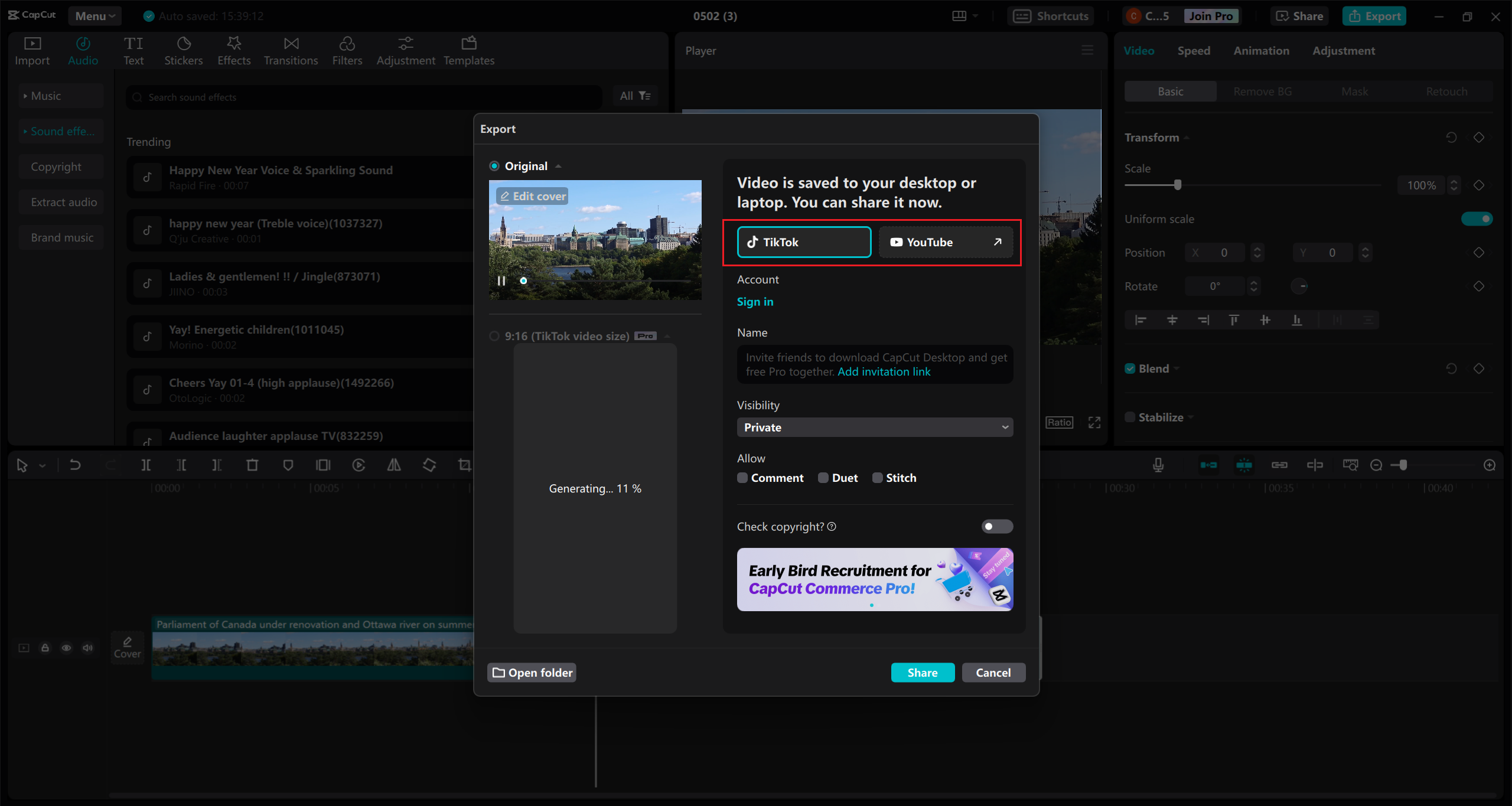Viewport: 1512px width, 806px height.
Task: Click the trash delete icon in the timeline toolbar
Action: click(252, 465)
